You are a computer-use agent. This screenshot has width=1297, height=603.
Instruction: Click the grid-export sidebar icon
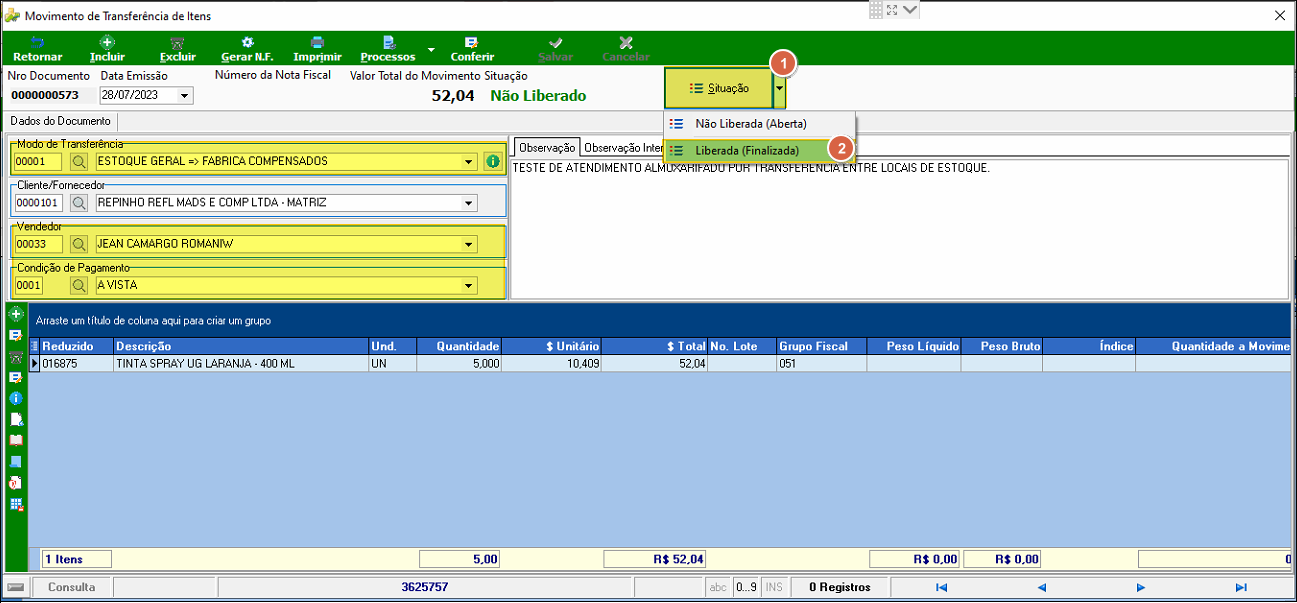15,503
